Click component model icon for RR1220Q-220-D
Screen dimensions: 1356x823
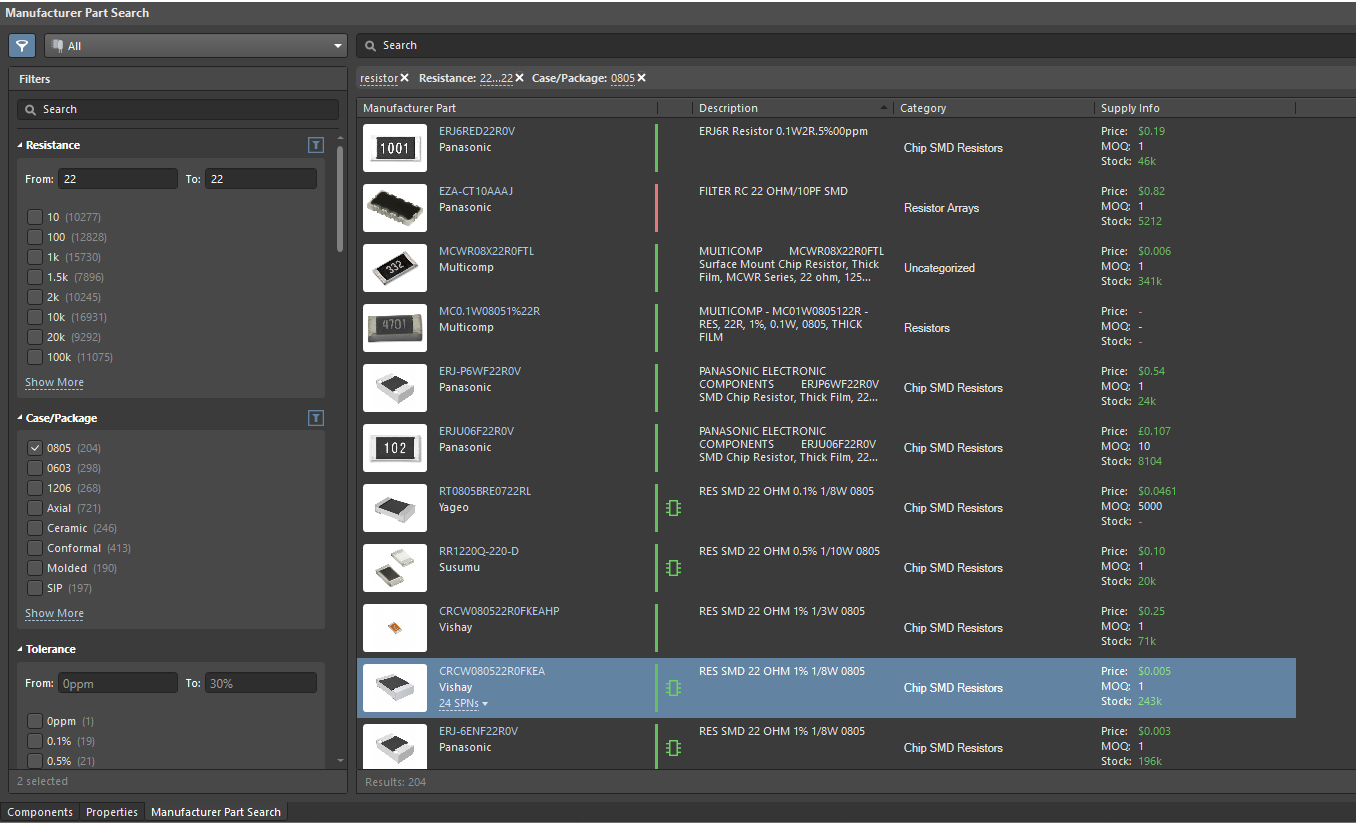pyautogui.click(x=673, y=568)
